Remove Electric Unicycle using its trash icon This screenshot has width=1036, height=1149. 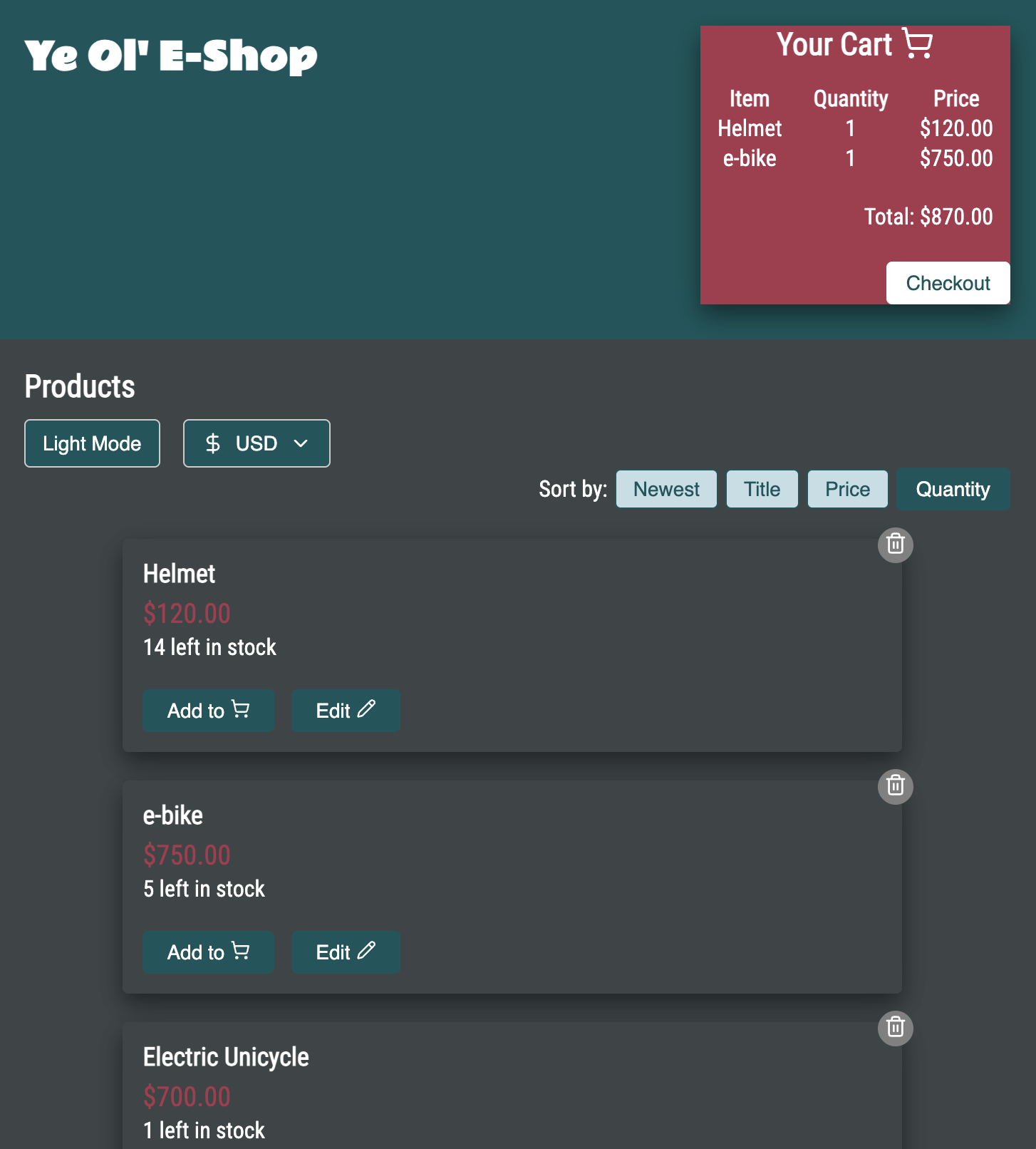click(x=895, y=1028)
